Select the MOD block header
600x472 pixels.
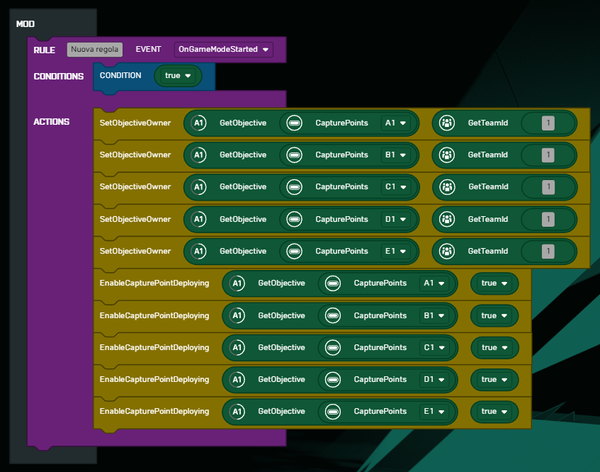pyautogui.click(x=27, y=22)
